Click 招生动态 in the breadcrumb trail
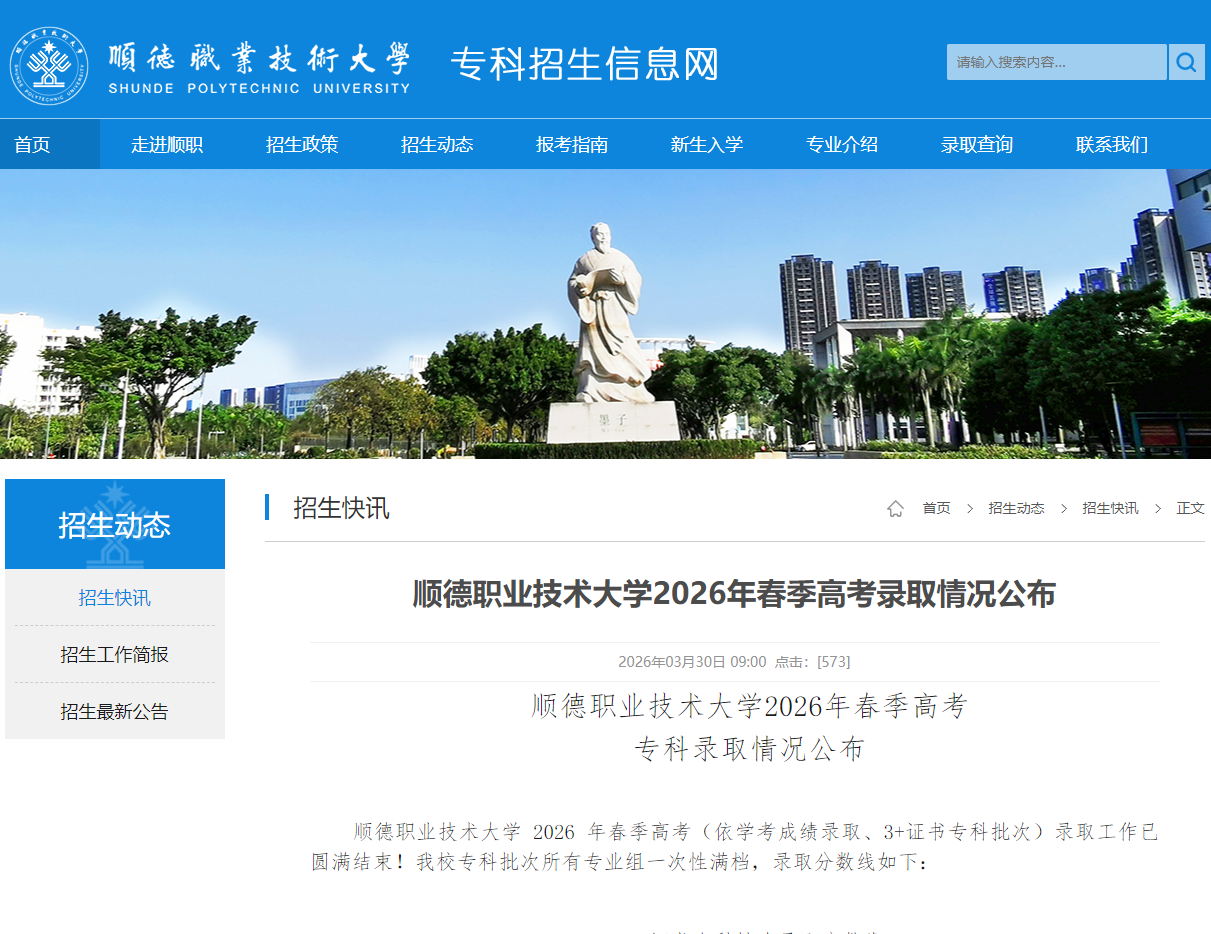This screenshot has height=934, width=1211. point(1015,508)
